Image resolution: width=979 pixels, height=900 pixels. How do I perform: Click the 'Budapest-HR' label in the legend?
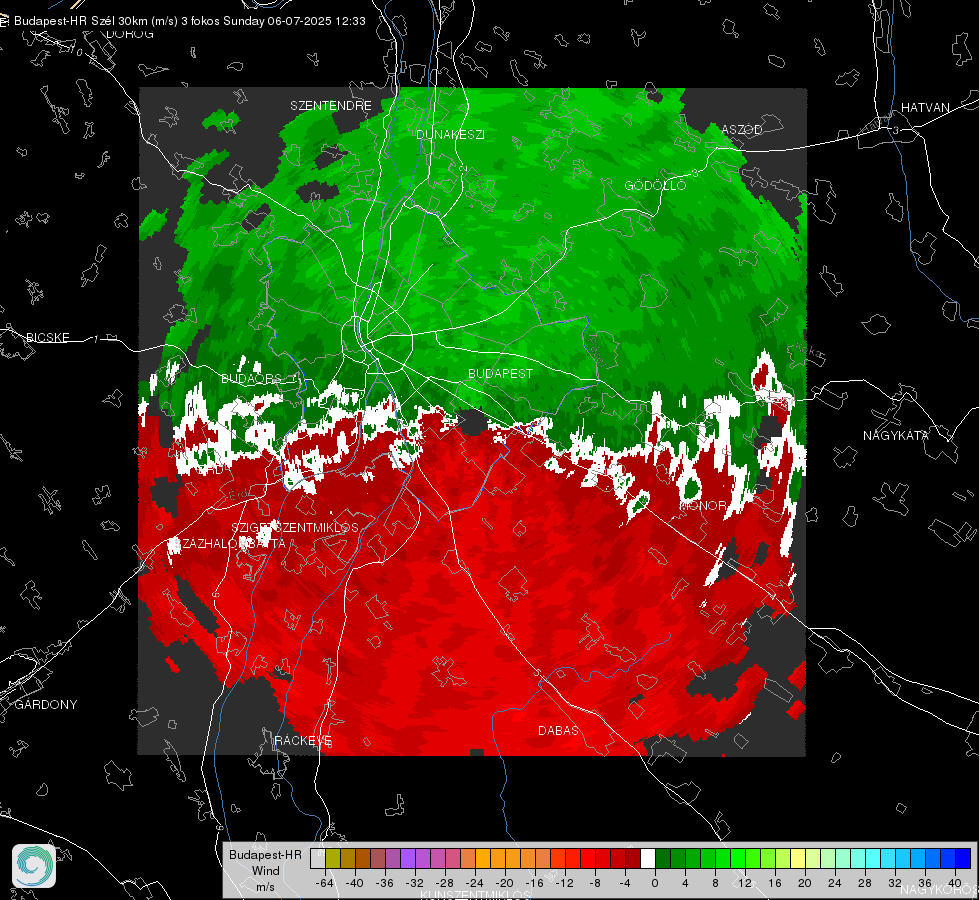[265, 854]
